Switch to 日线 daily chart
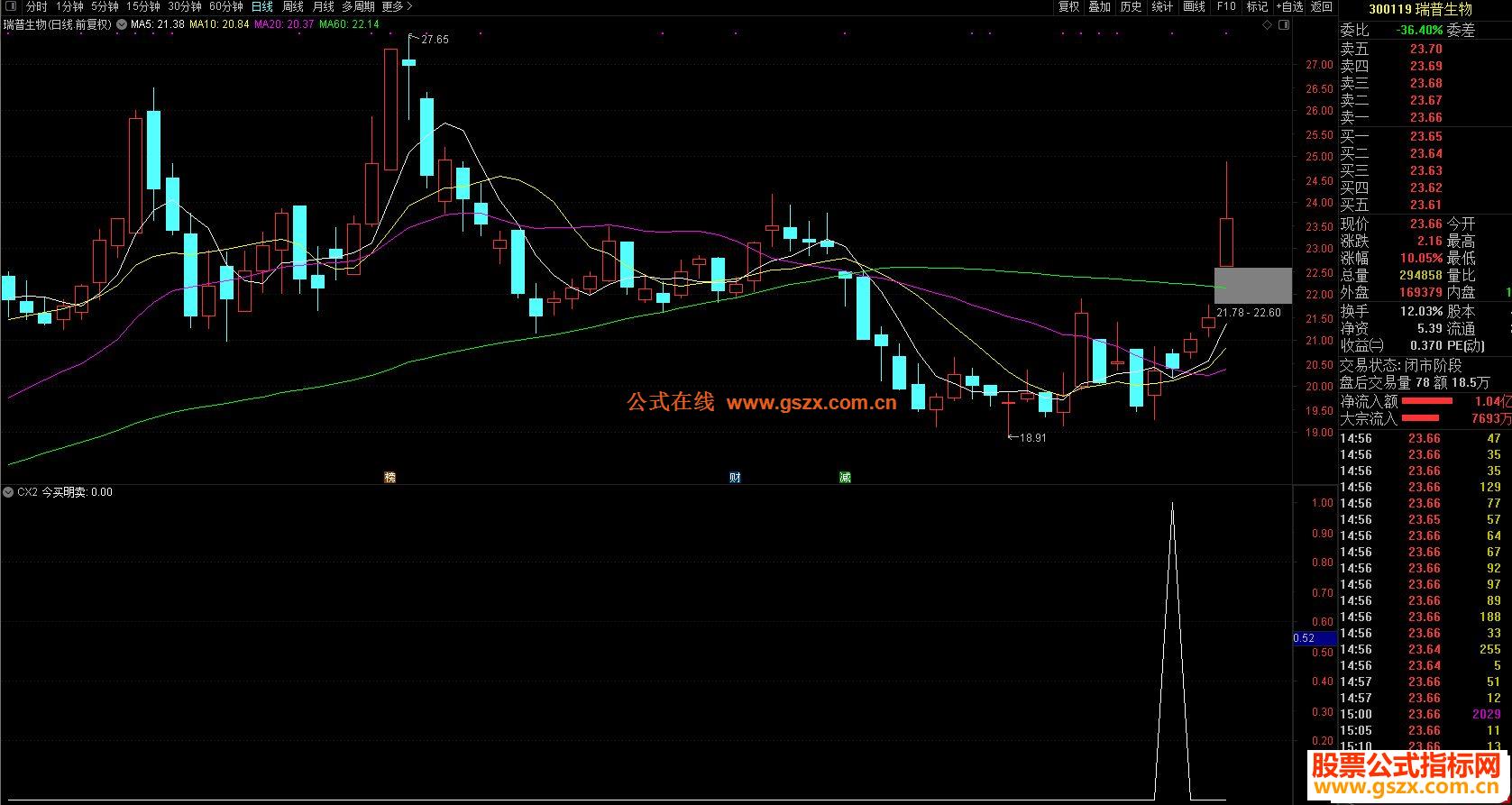This screenshot has height=805, width=1512. pyautogui.click(x=262, y=6)
